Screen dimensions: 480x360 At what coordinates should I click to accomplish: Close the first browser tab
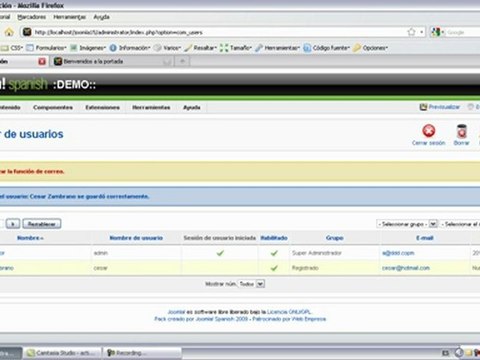[42, 61]
